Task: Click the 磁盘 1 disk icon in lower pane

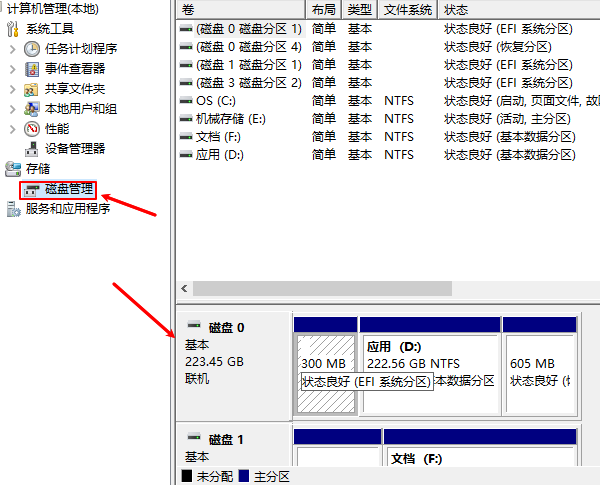Action: [x=194, y=437]
